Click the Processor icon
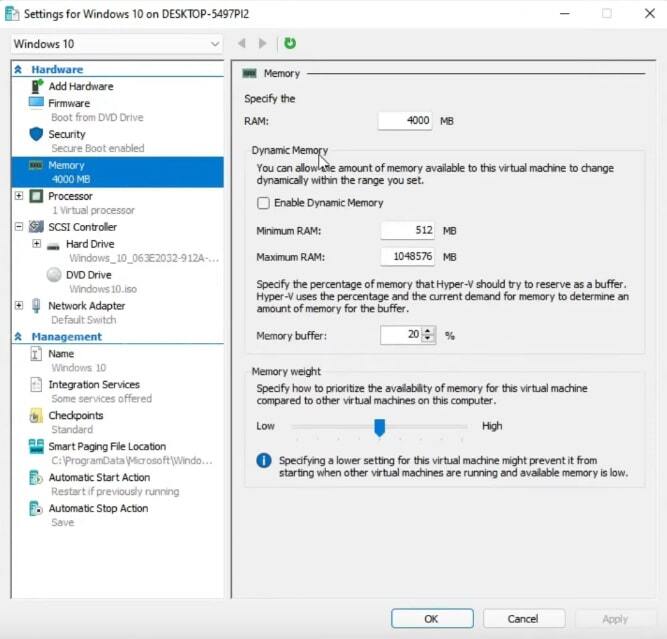The height and width of the screenshot is (639, 667). (36, 196)
